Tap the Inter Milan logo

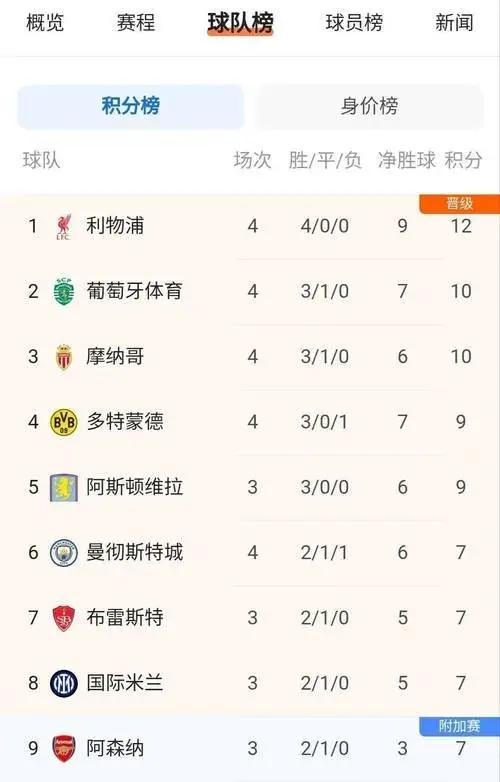pyautogui.click(x=64, y=683)
